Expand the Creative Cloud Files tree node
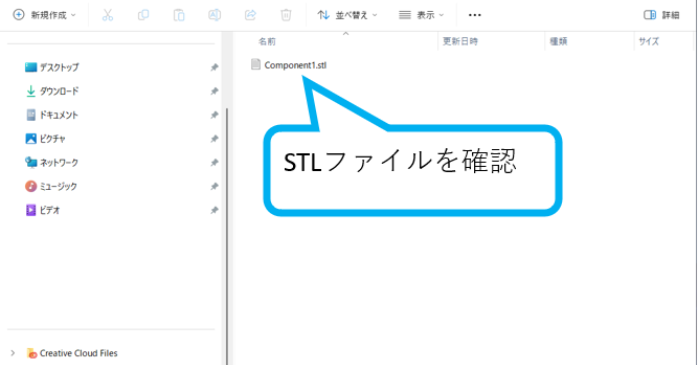 pos(12,353)
